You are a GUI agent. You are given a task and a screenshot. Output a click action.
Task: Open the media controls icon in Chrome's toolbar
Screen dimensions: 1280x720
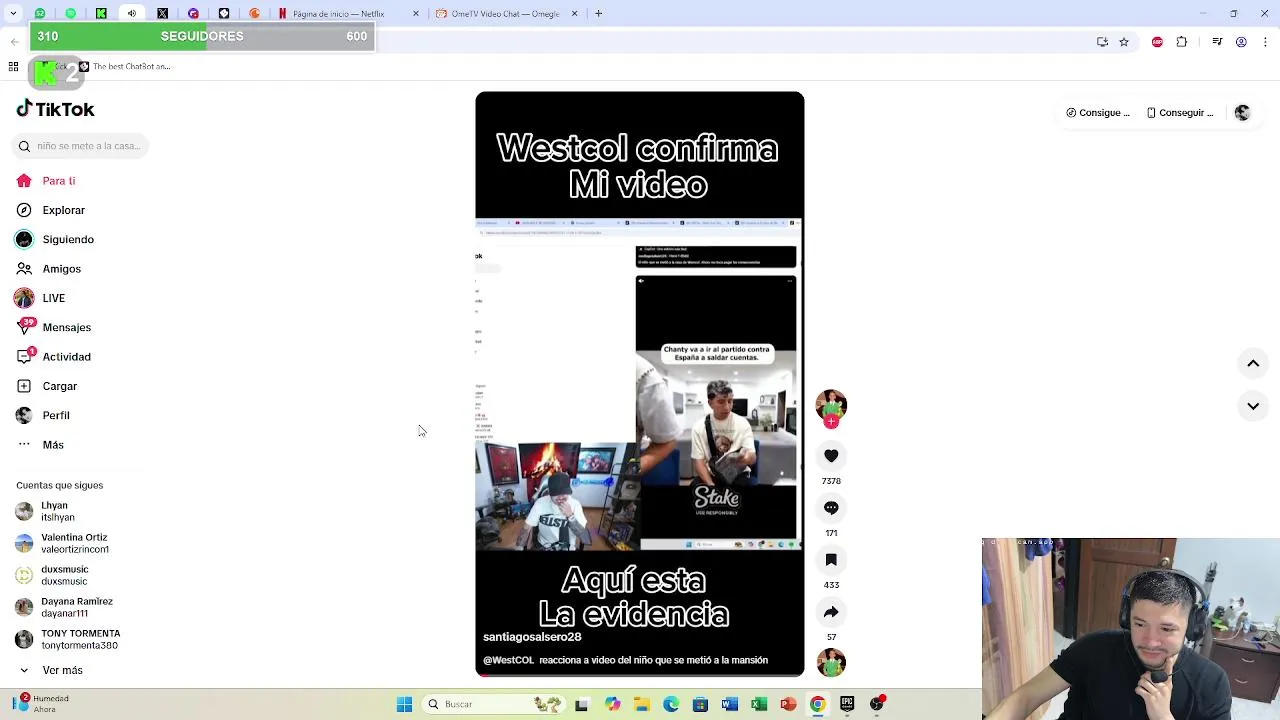[x=1217, y=42]
